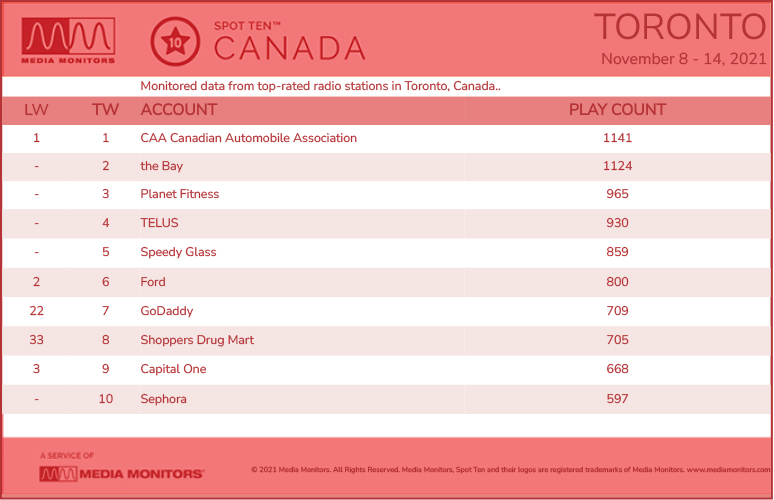Click the TW column header
This screenshot has height=500, width=774.
coord(105,110)
